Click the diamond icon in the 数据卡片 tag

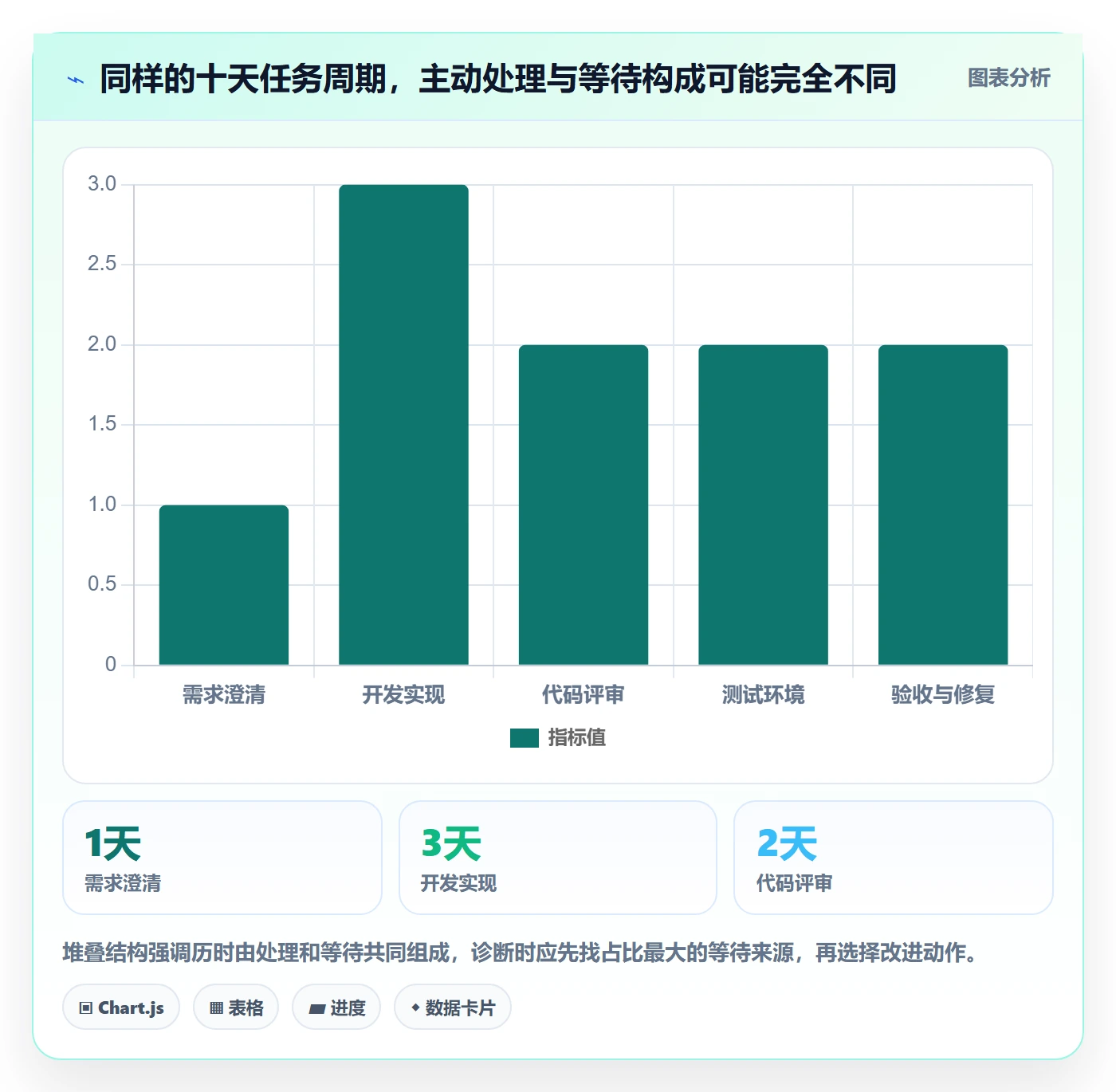point(415,1008)
